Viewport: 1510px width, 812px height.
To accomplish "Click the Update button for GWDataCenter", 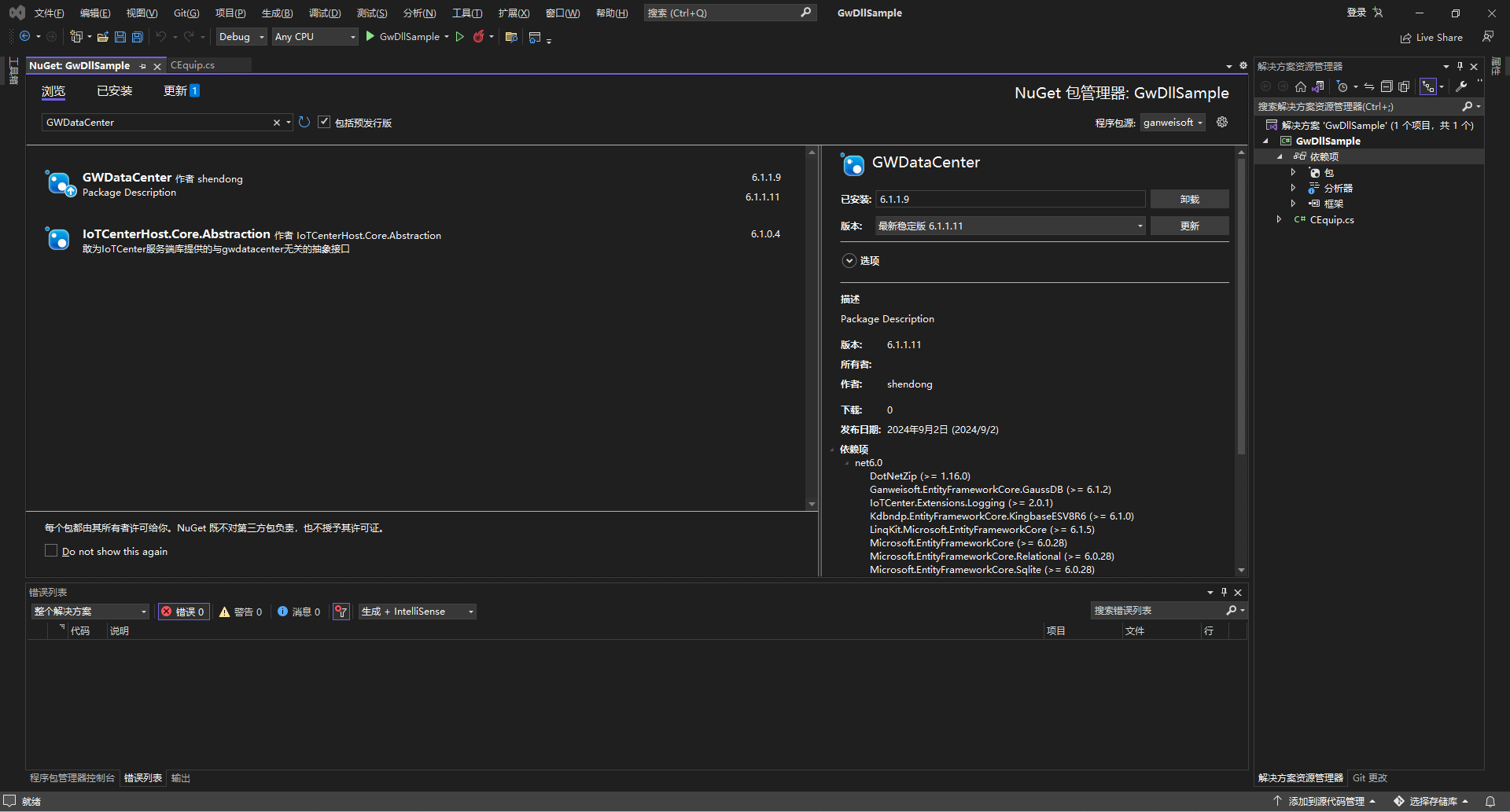I will coord(1189,226).
